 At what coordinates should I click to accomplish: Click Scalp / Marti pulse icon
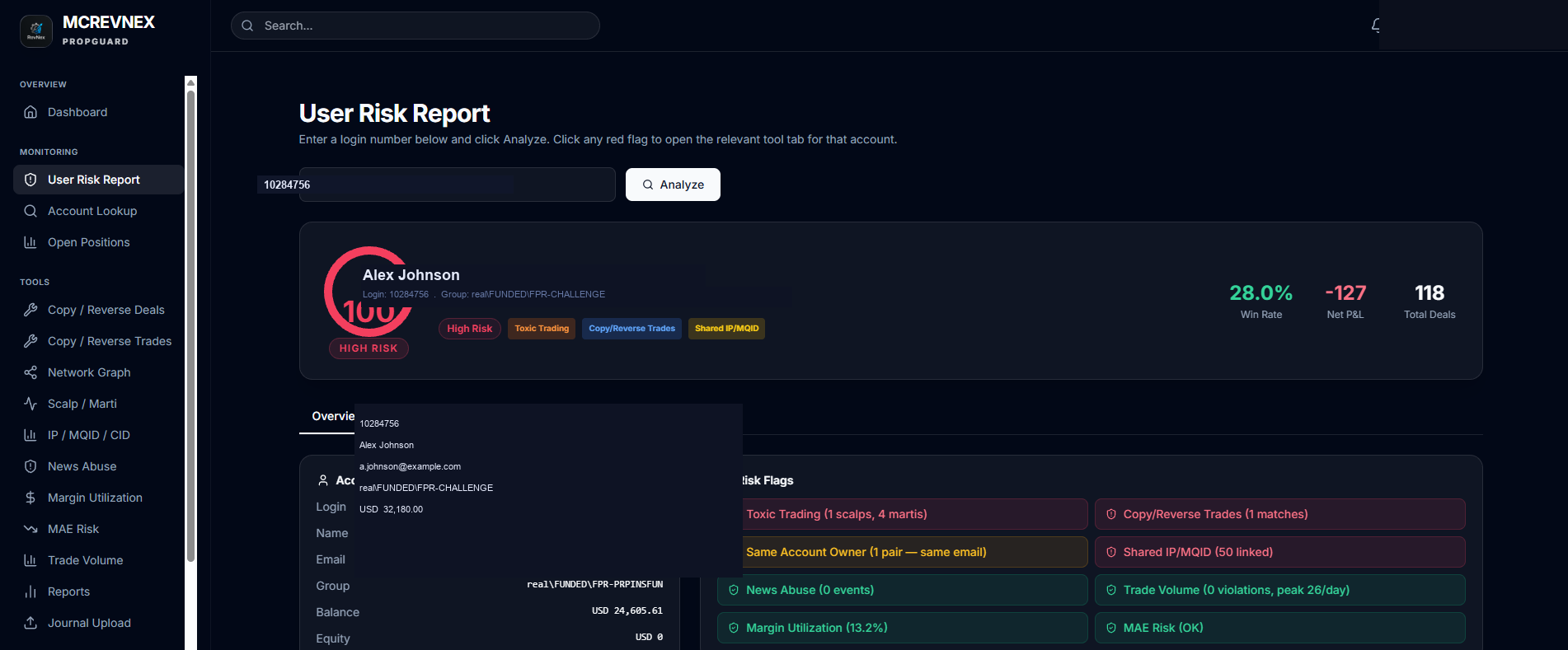(31, 404)
